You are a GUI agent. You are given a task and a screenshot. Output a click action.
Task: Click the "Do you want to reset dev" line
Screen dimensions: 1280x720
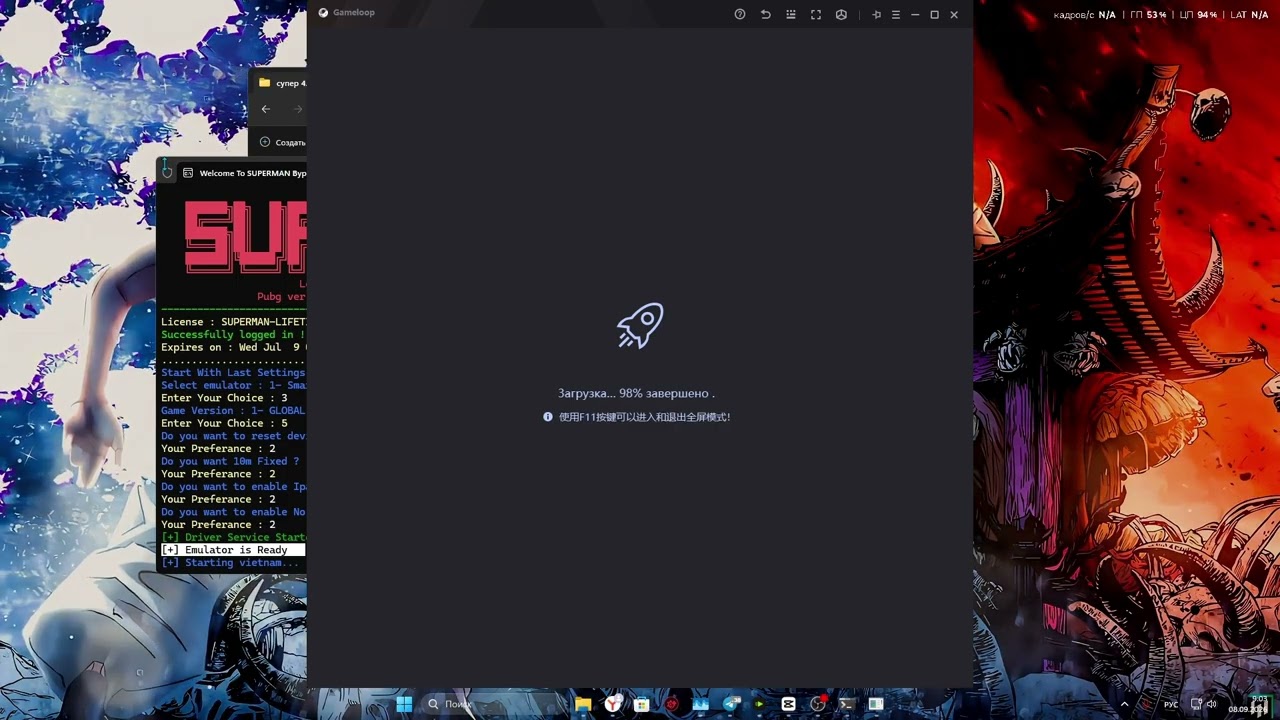tap(234, 436)
